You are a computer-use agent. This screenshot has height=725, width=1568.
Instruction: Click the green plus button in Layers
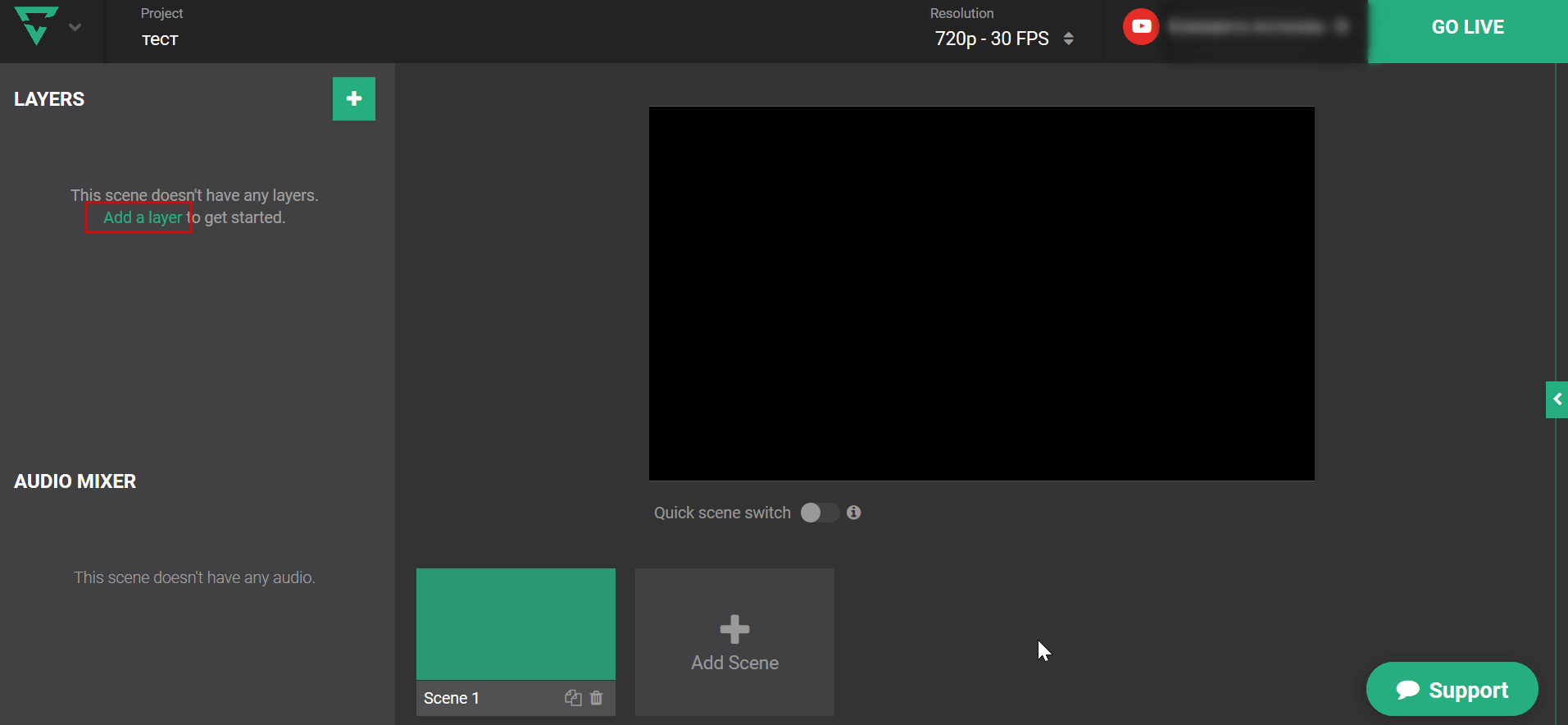coord(353,99)
